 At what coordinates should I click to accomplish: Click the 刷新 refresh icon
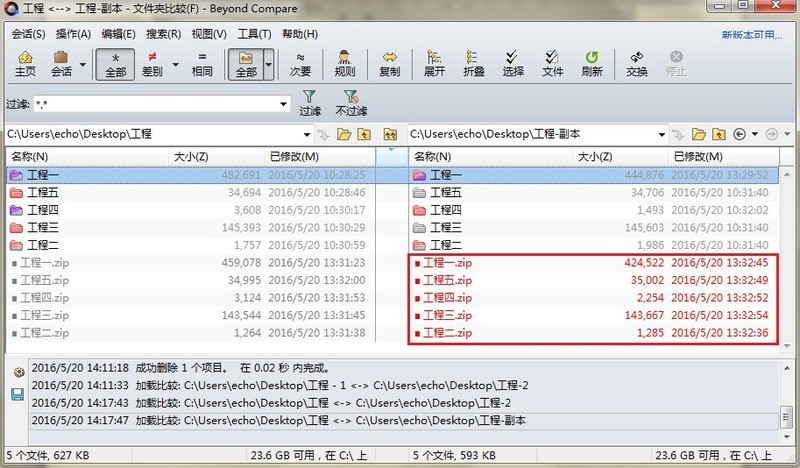[592, 64]
